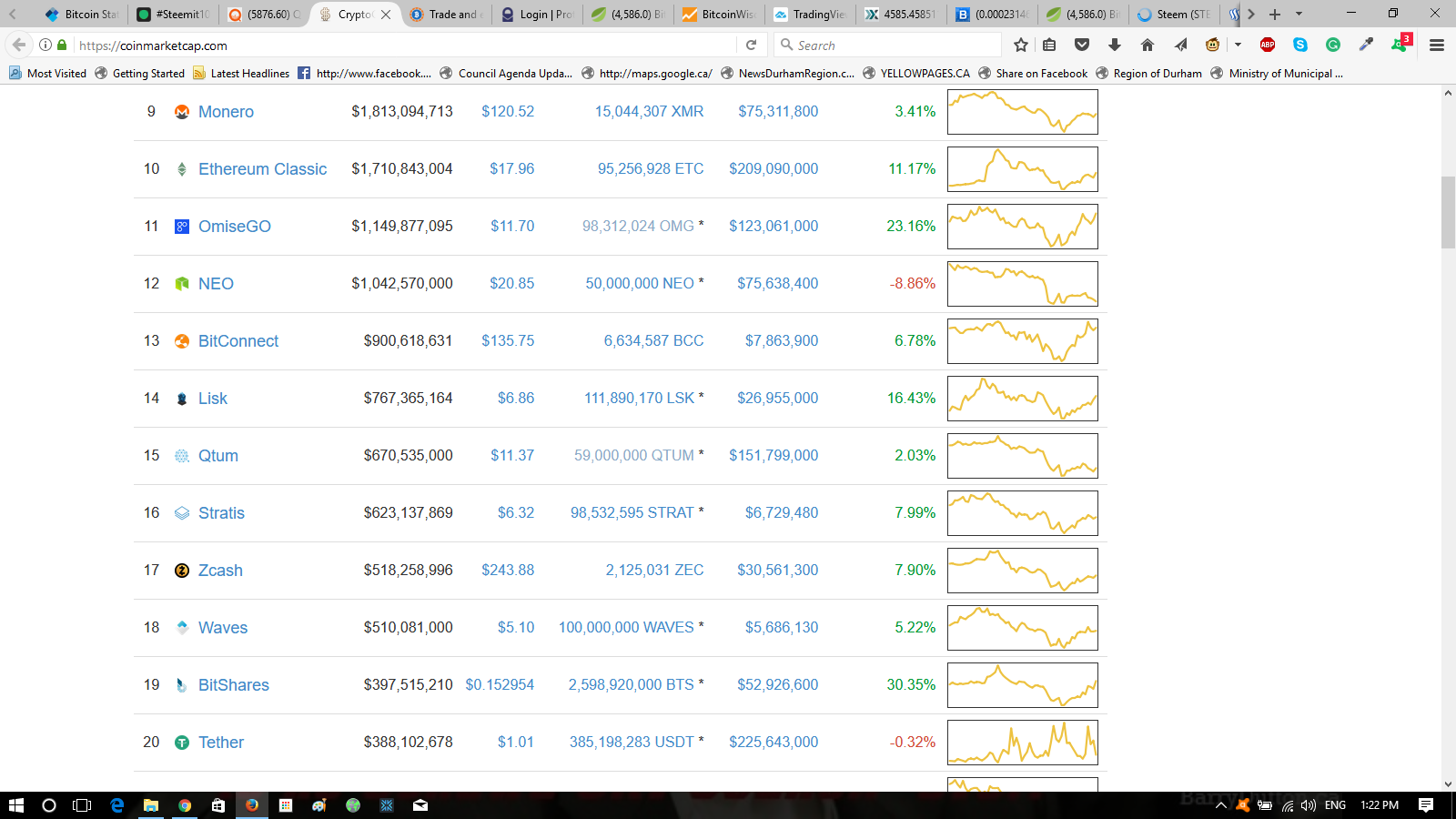Click the NEO coin name

click(216, 284)
